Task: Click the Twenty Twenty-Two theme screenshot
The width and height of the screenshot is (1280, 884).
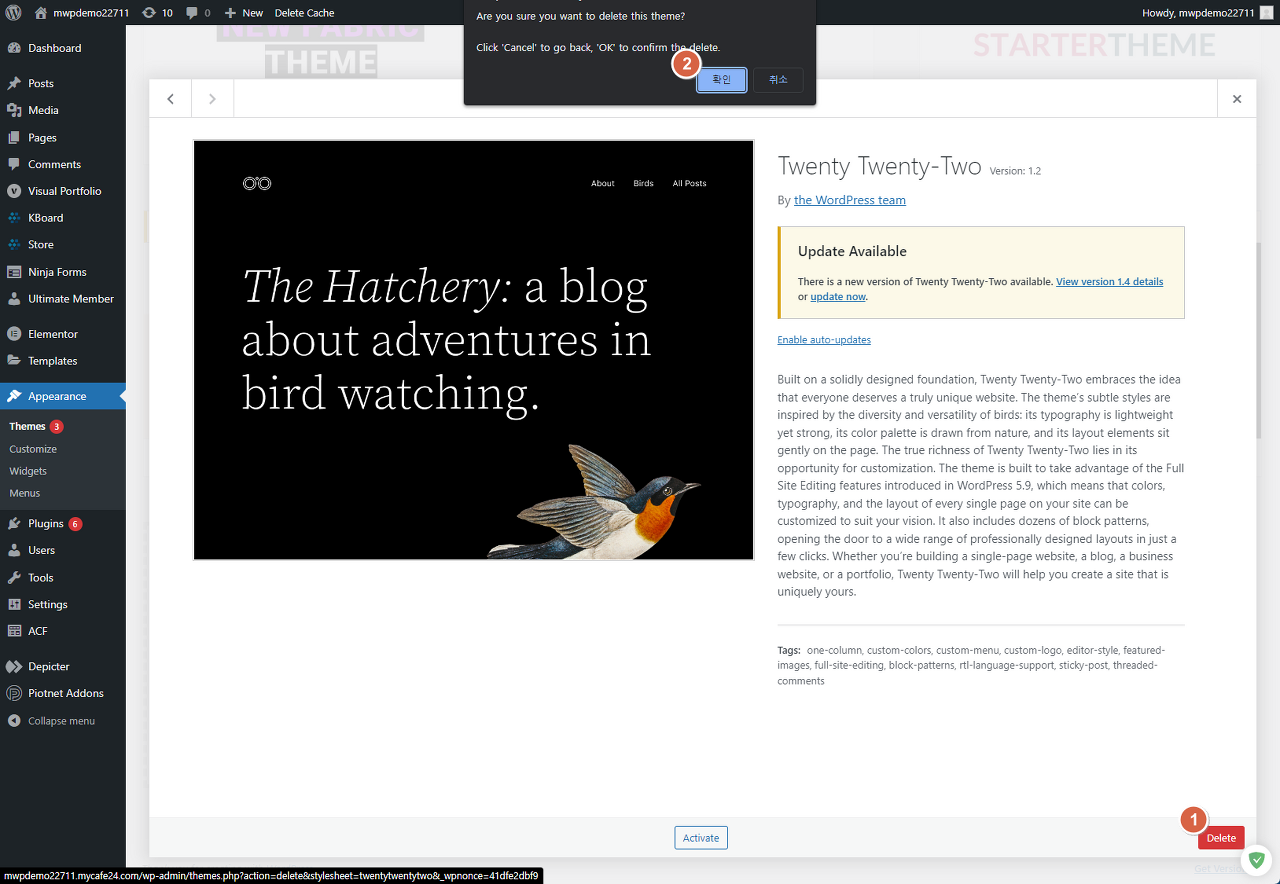Action: click(x=473, y=350)
